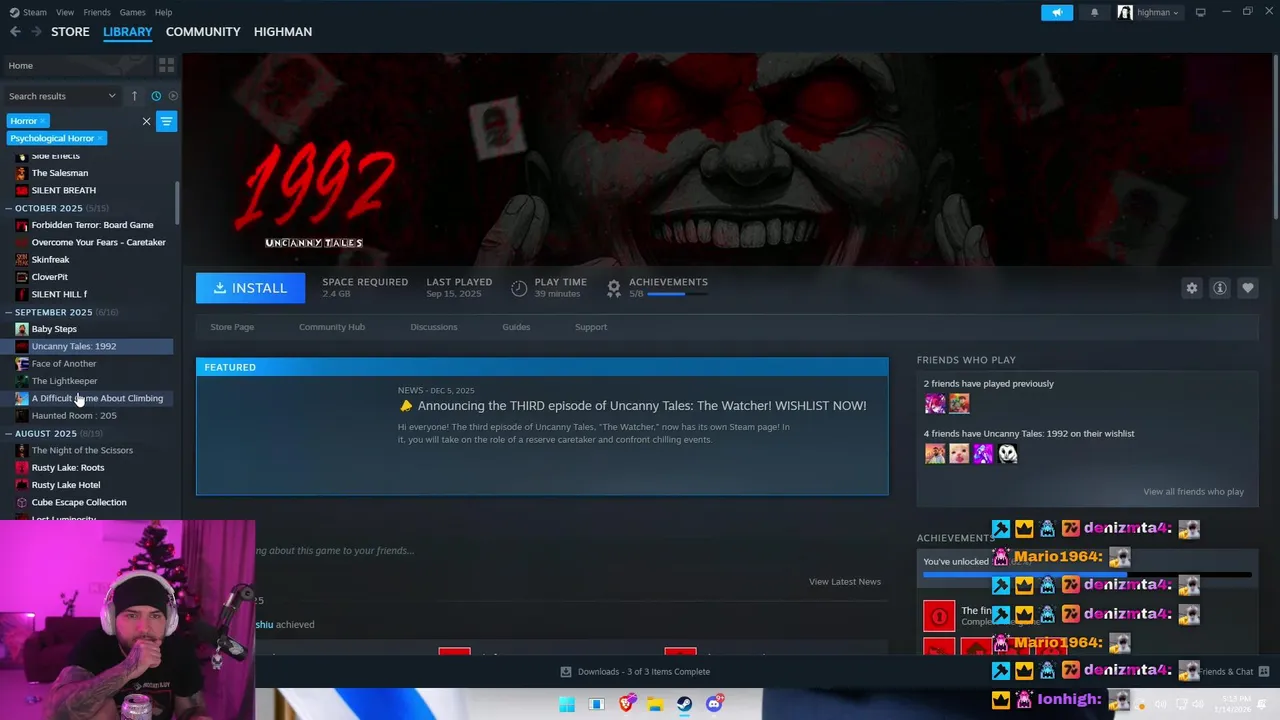Go to the STORE section
This screenshot has width=1280, height=720.
tap(70, 32)
